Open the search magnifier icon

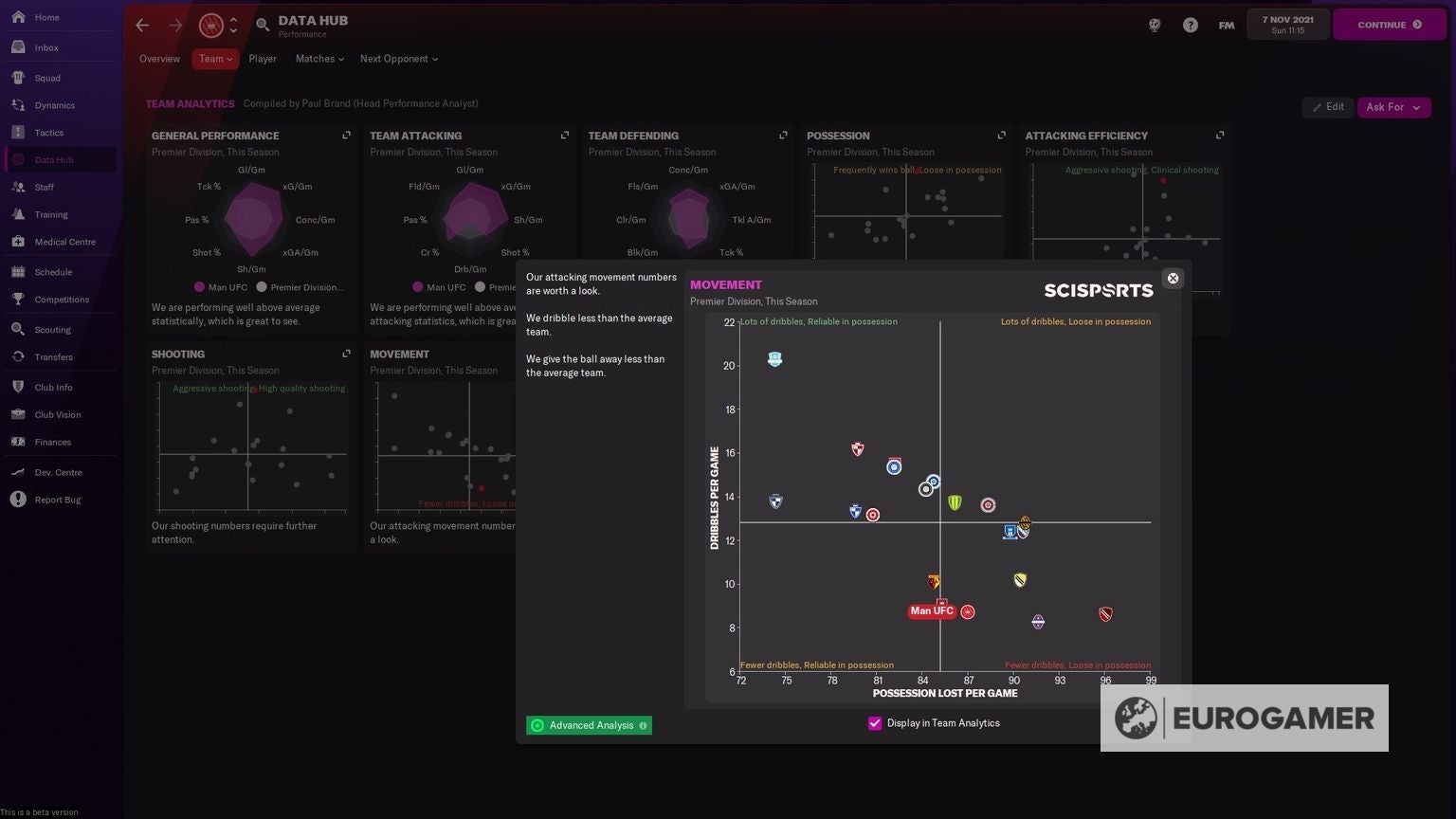[x=263, y=26]
